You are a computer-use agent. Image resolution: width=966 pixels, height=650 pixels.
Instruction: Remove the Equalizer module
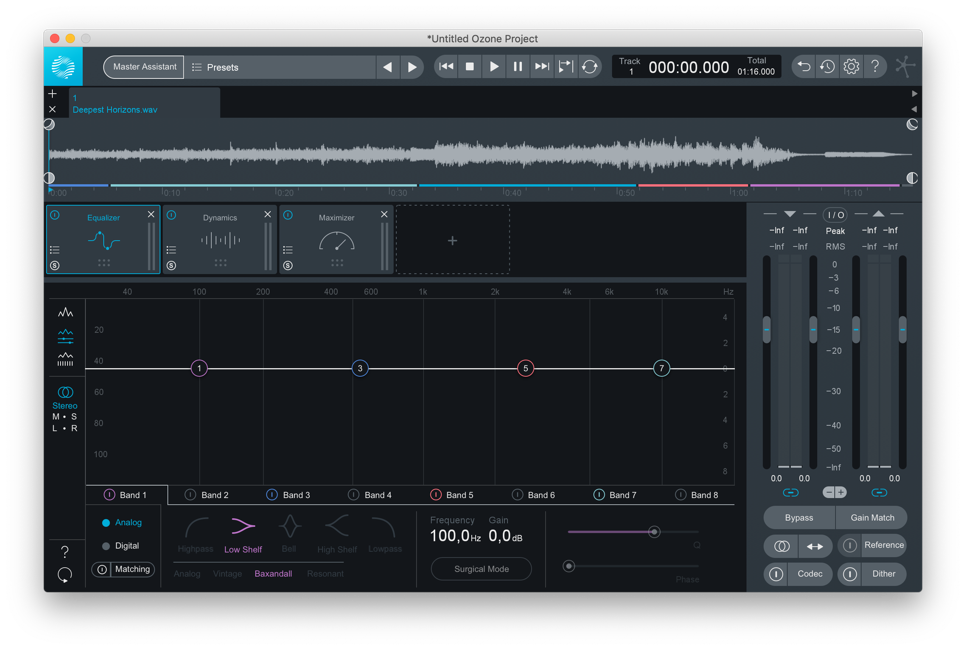(x=151, y=214)
